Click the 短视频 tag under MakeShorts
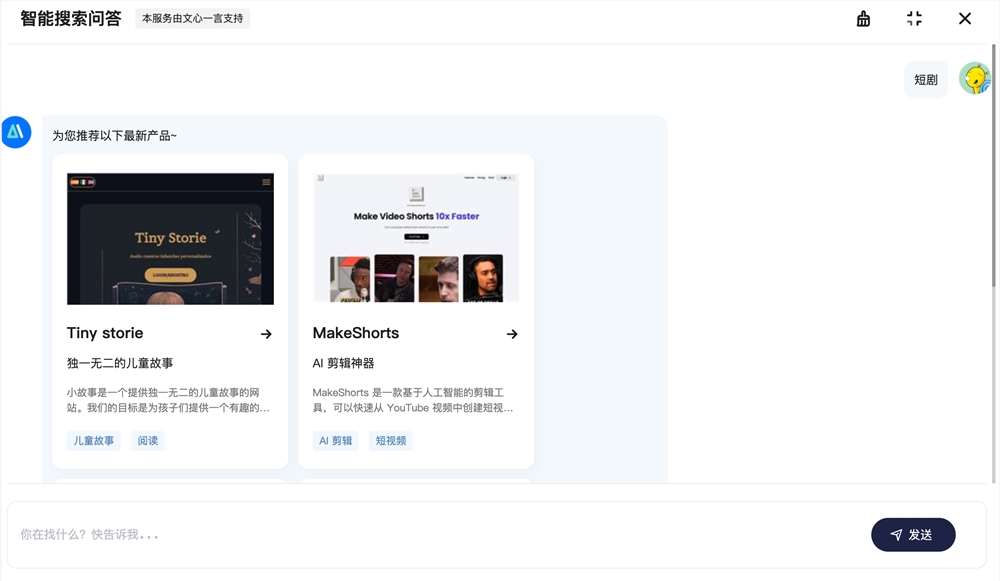Image resolution: width=1000 pixels, height=581 pixels. point(390,440)
